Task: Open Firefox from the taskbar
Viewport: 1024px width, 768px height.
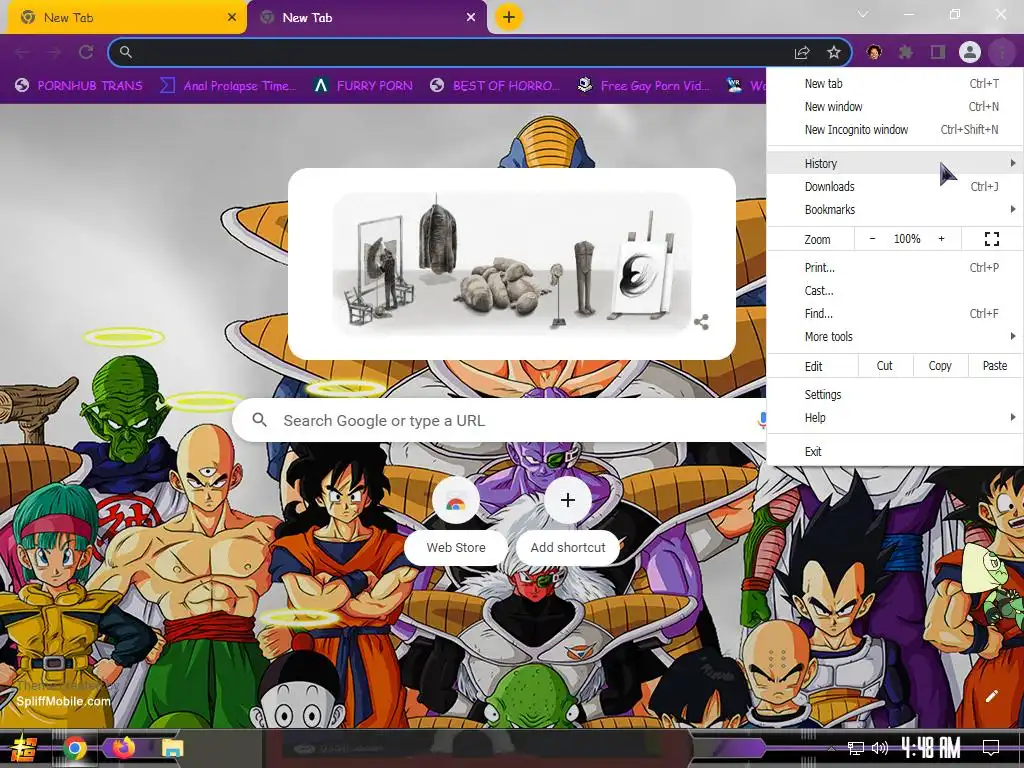Action: point(123,748)
